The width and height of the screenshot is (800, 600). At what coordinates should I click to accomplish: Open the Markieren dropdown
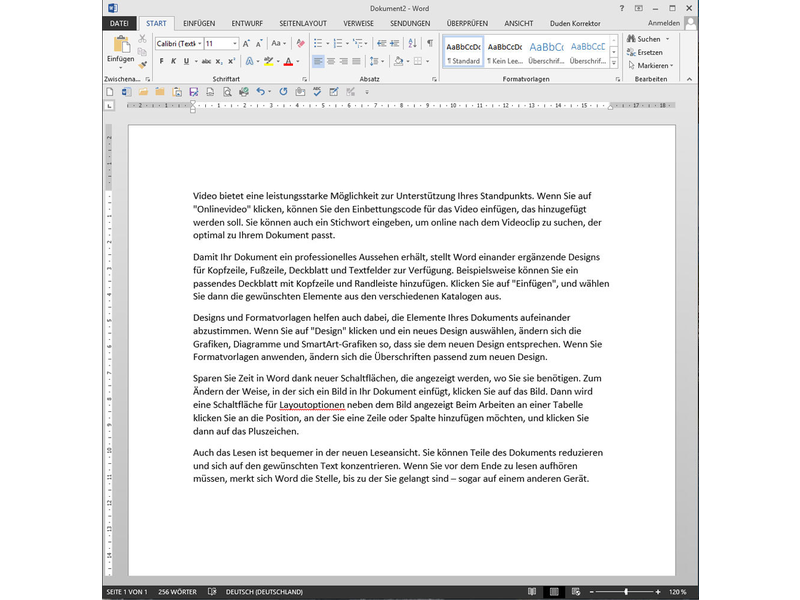click(x=651, y=65)
